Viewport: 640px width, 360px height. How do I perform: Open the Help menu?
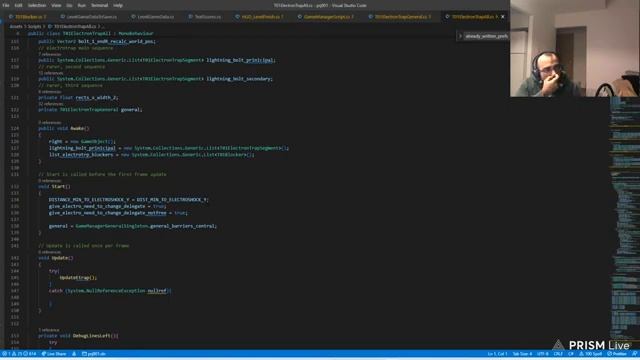118,5
